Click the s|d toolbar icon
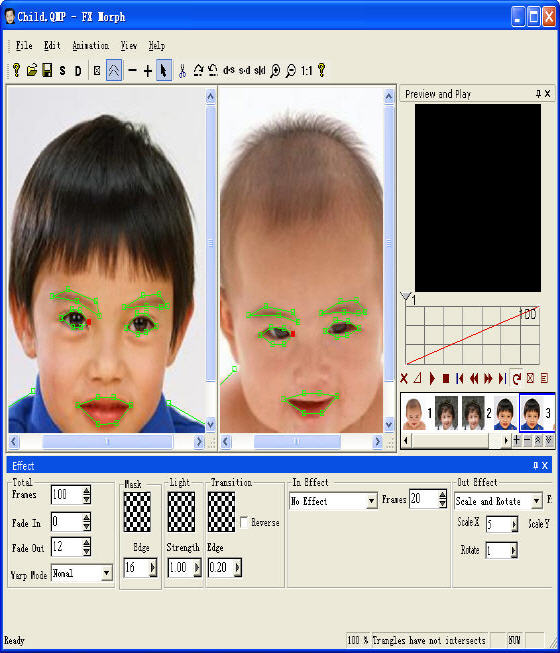 pos(260,70)
